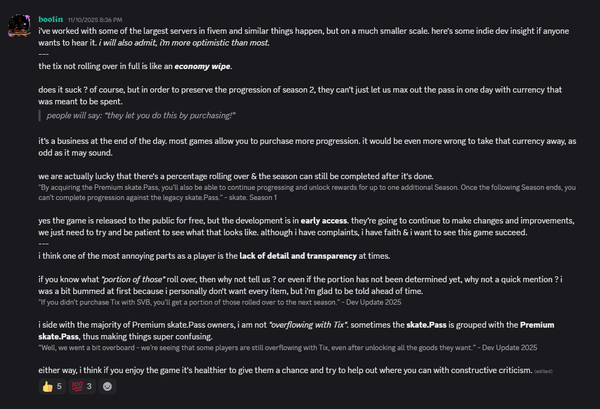Viewport: 600px width, 409px height.
Task: Click the "lack of detail and transparency" phrase
Action: (x=320, y=256)
